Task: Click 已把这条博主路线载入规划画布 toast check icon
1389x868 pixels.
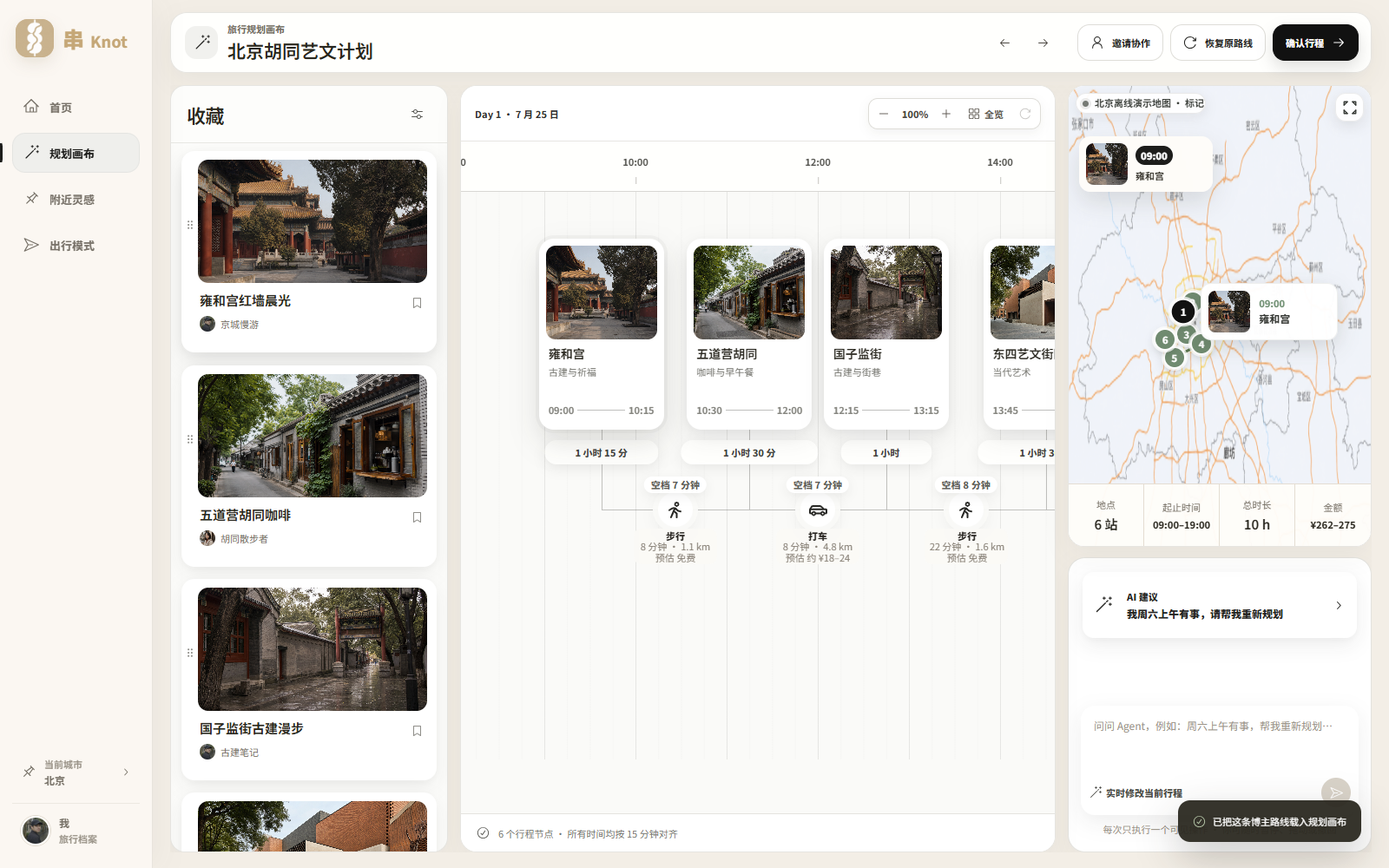Action: pyautogui.click(x=1199, y=821)
